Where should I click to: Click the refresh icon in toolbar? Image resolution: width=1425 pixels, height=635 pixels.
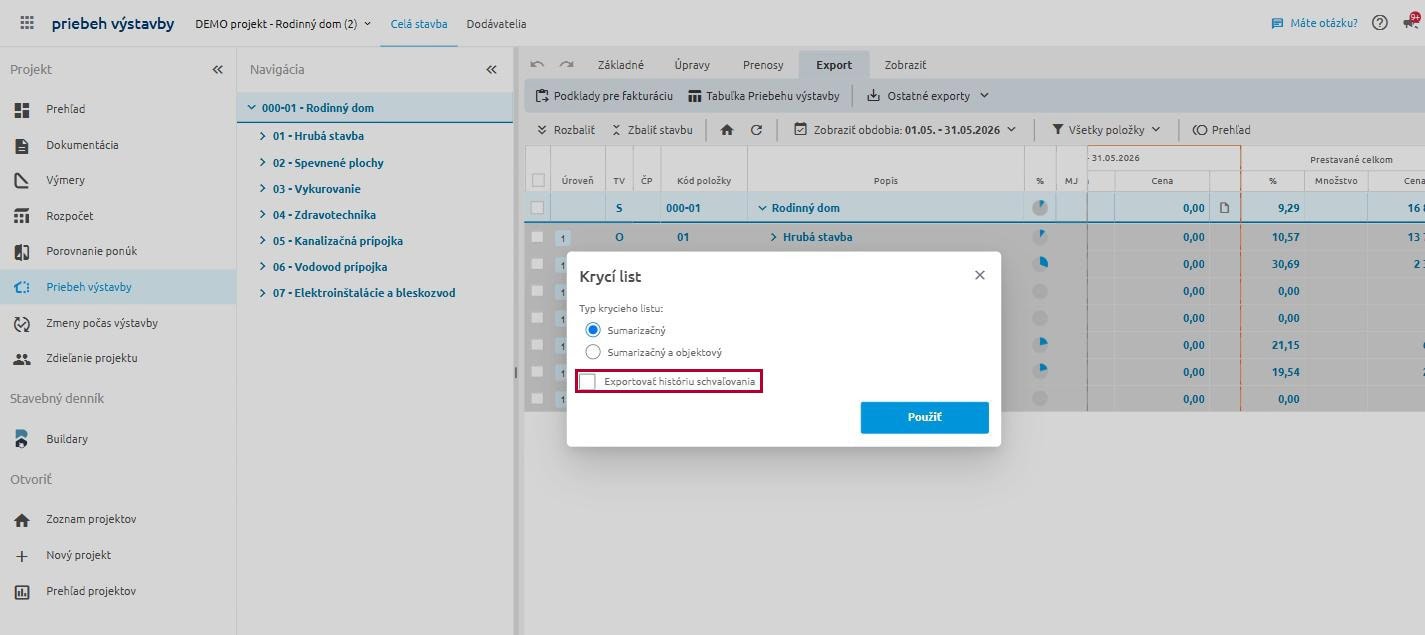[x=756, y=130]
